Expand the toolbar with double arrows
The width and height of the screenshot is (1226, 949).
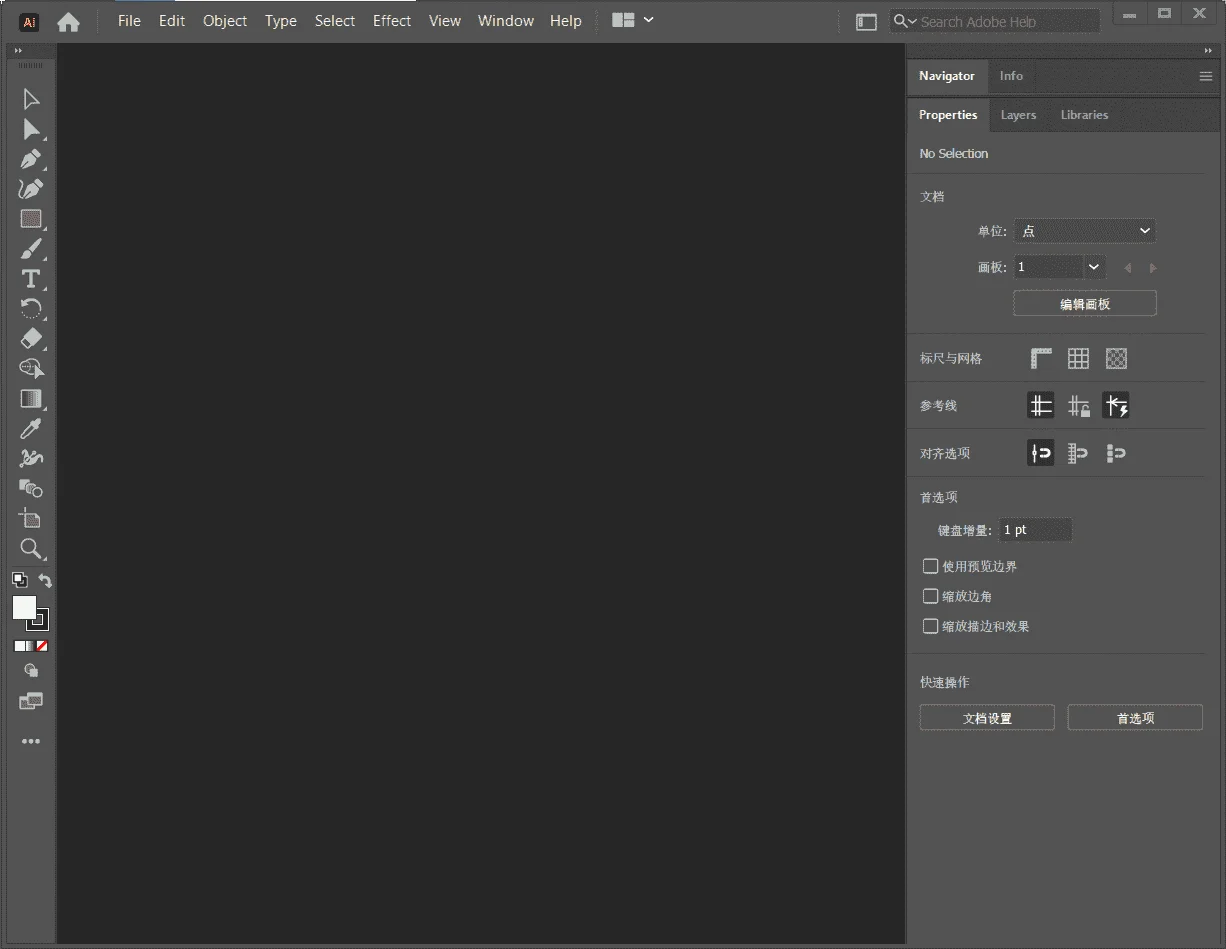(x=18, y=51)
